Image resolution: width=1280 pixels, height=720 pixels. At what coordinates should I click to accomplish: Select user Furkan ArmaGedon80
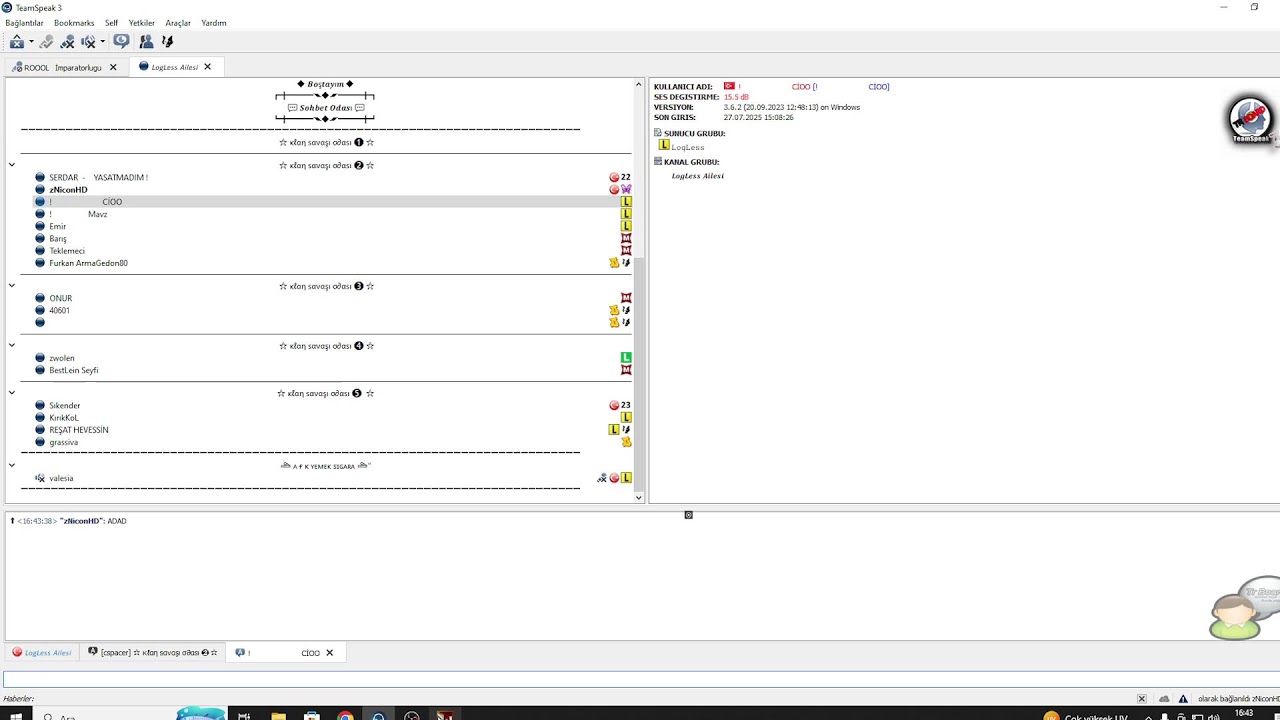(x=88, y=263)
